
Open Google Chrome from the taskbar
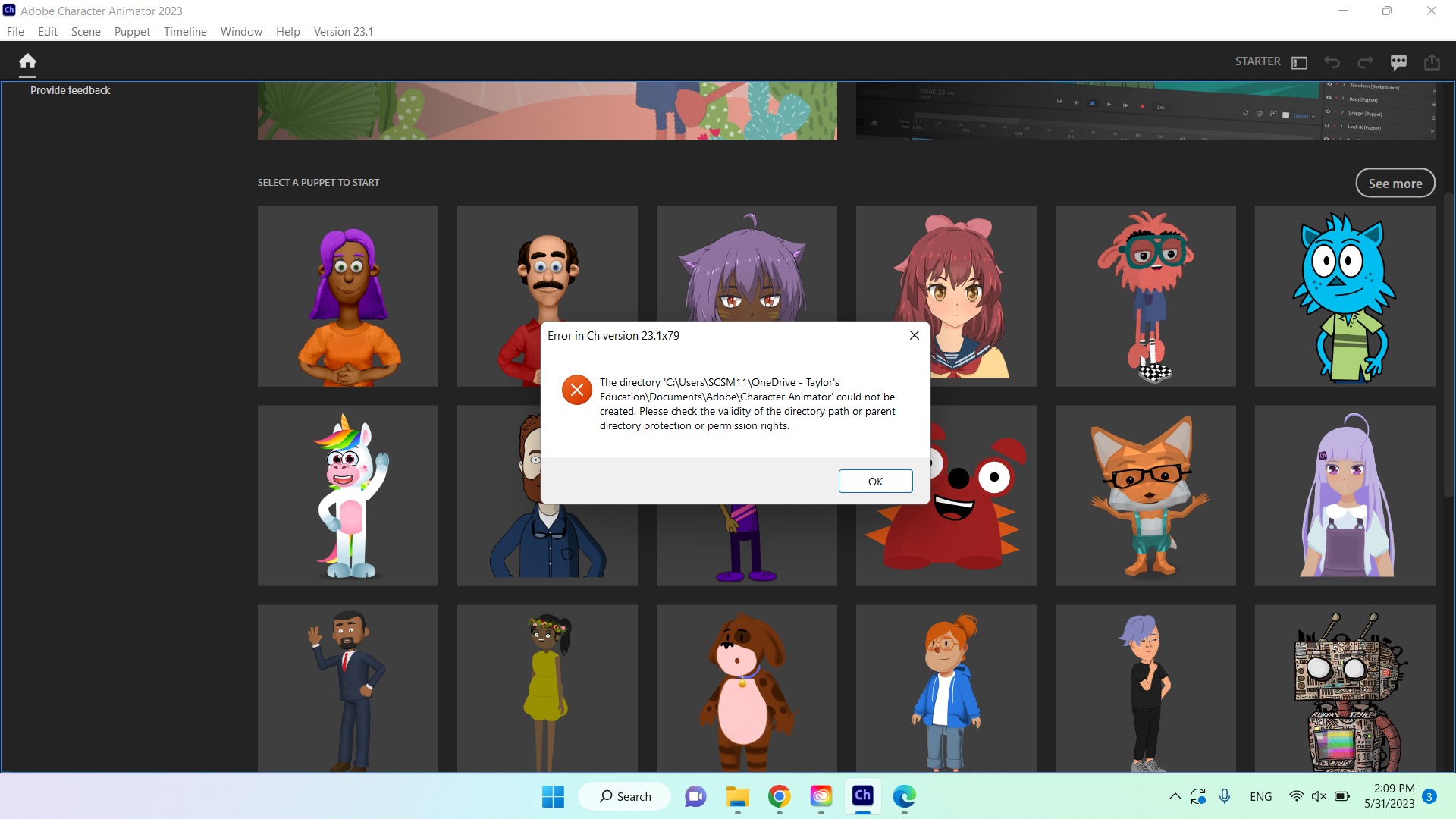click(780, 796)
